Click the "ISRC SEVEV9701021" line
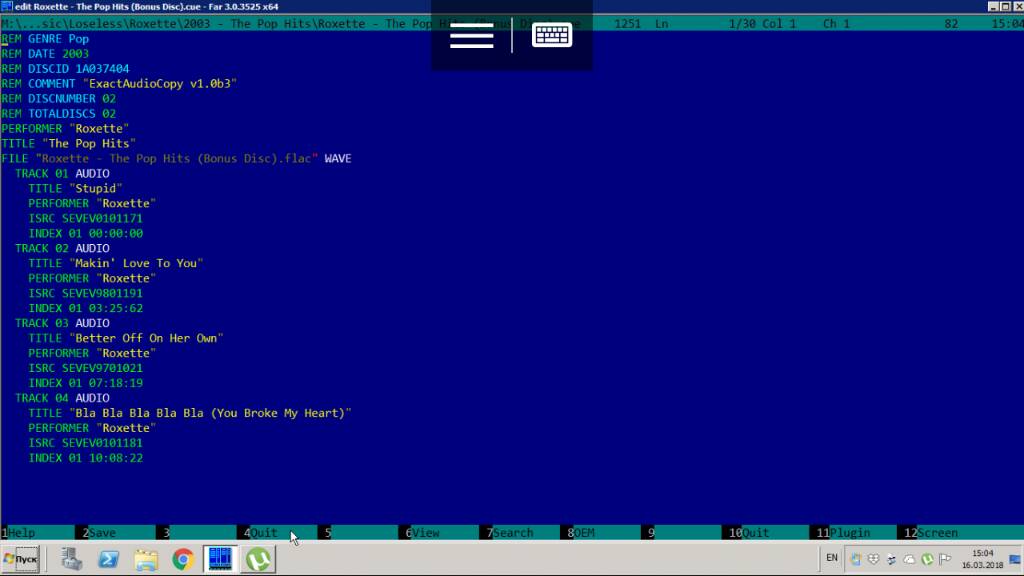Screen dimensions: 1024x576 click(86, 370)
